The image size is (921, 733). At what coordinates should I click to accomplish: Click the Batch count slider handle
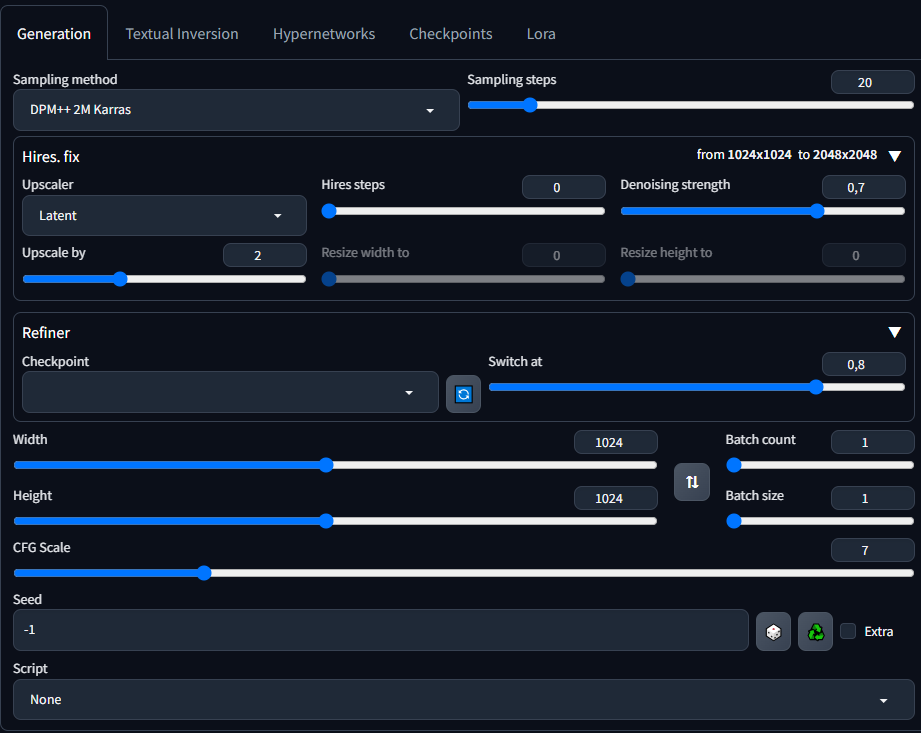(734, 465)
